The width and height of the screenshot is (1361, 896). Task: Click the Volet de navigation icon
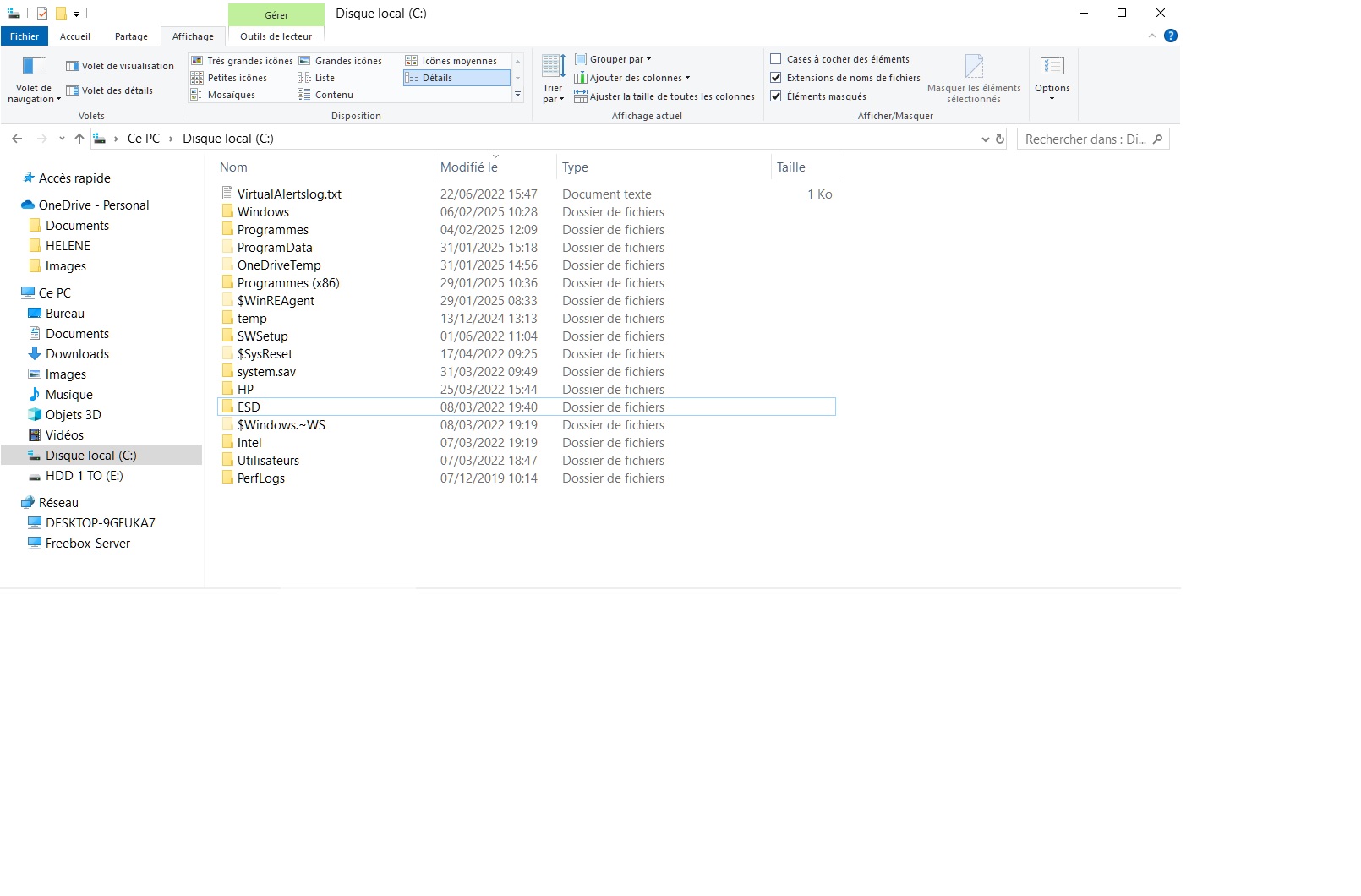pyautogui.click(x=34, y=66)
